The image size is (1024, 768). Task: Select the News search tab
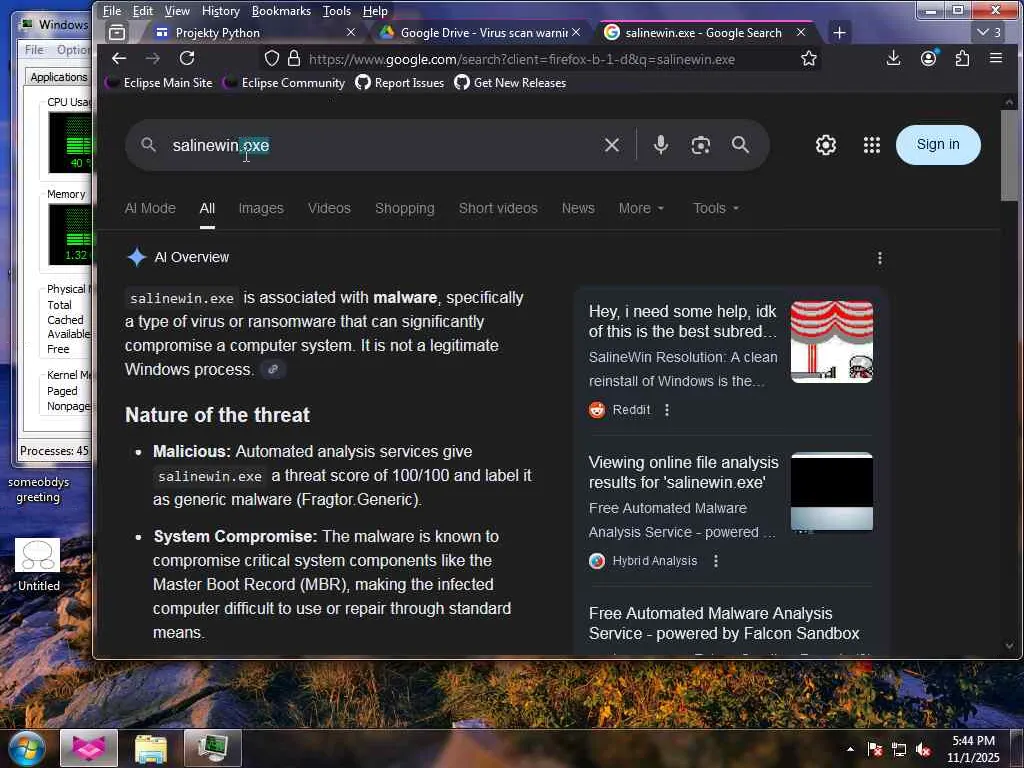pyautogui.click(x=579, y=208)
